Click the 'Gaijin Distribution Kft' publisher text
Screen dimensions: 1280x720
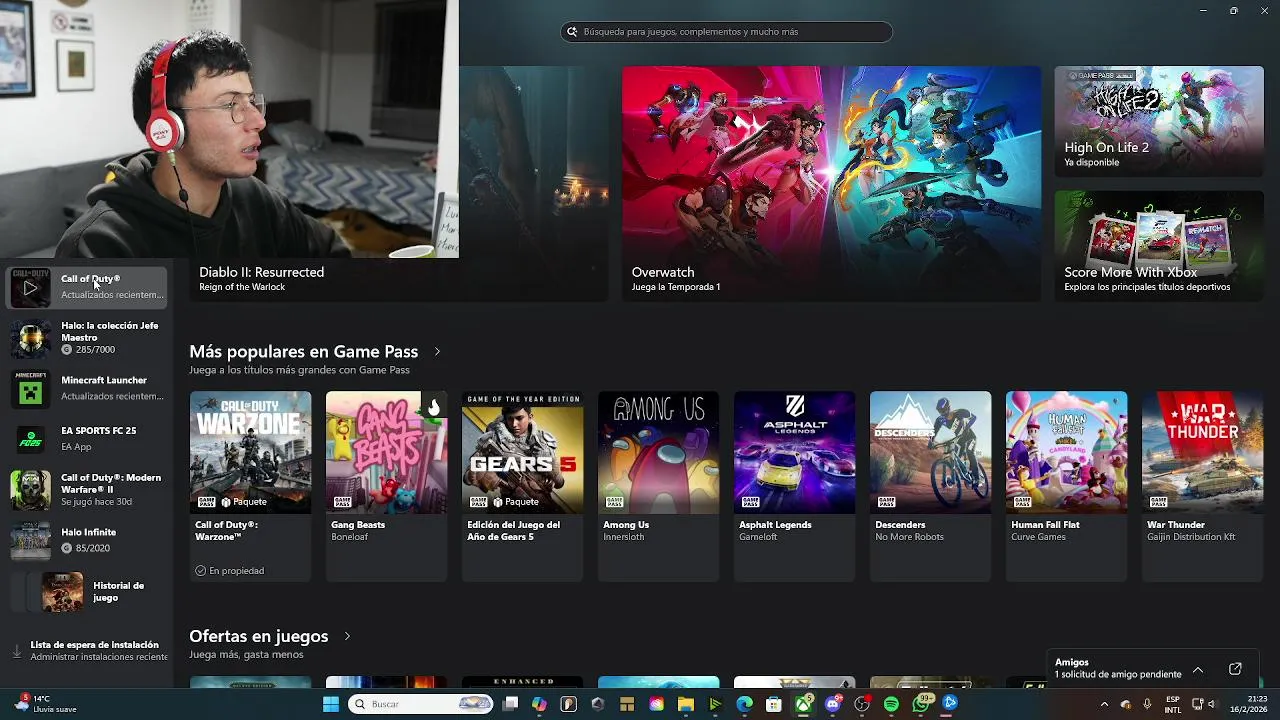click(1191, 537)
